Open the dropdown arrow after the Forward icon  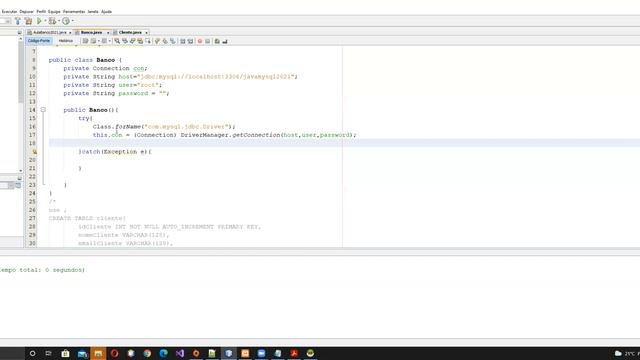(110, 41)
